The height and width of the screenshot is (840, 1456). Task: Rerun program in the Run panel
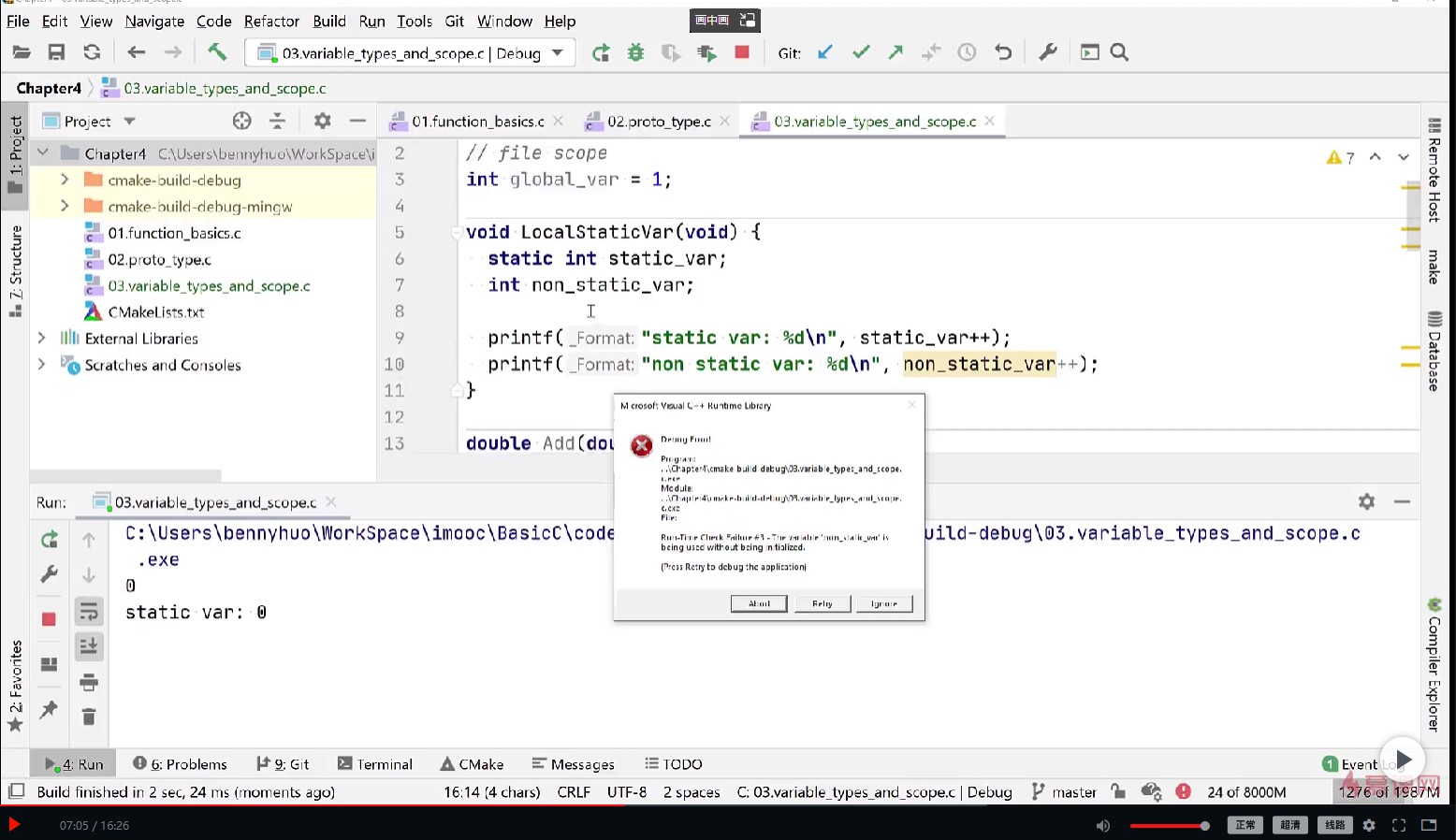point(50,540)
